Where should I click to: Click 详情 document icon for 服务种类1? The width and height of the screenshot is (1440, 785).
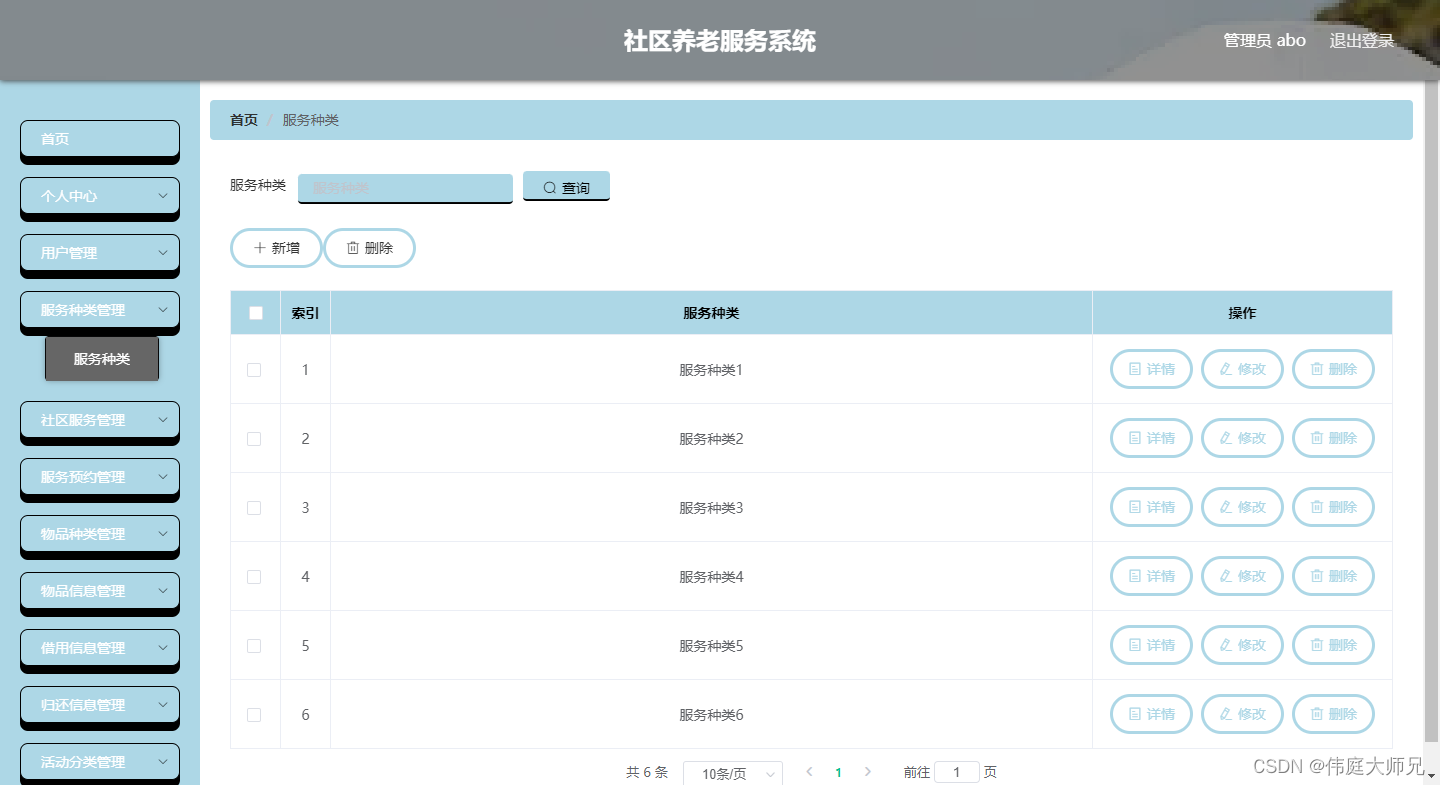[x=1135, y=369]
